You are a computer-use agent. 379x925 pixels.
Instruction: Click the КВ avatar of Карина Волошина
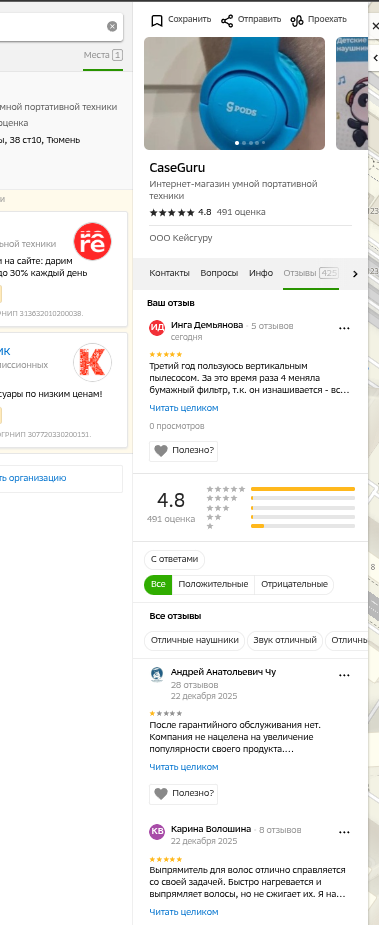(x=157, y=832)
